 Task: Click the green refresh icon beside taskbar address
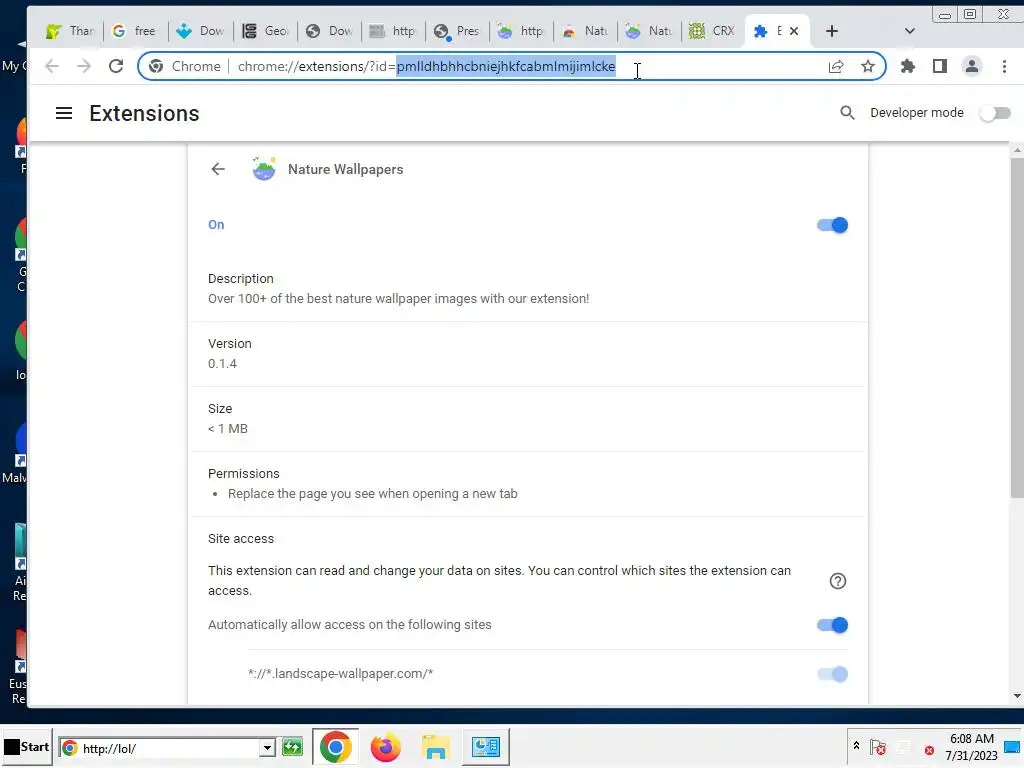pos(293,747)
